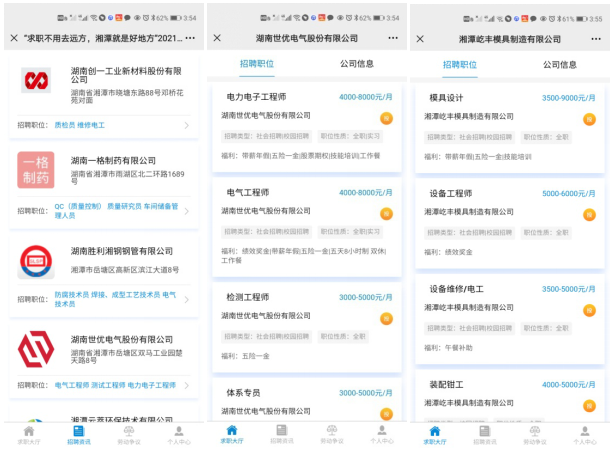The width and height of the screenshot is (614, 453).
Task: Open 设备维修/电工 job title
Action: [x=457, y=289]
